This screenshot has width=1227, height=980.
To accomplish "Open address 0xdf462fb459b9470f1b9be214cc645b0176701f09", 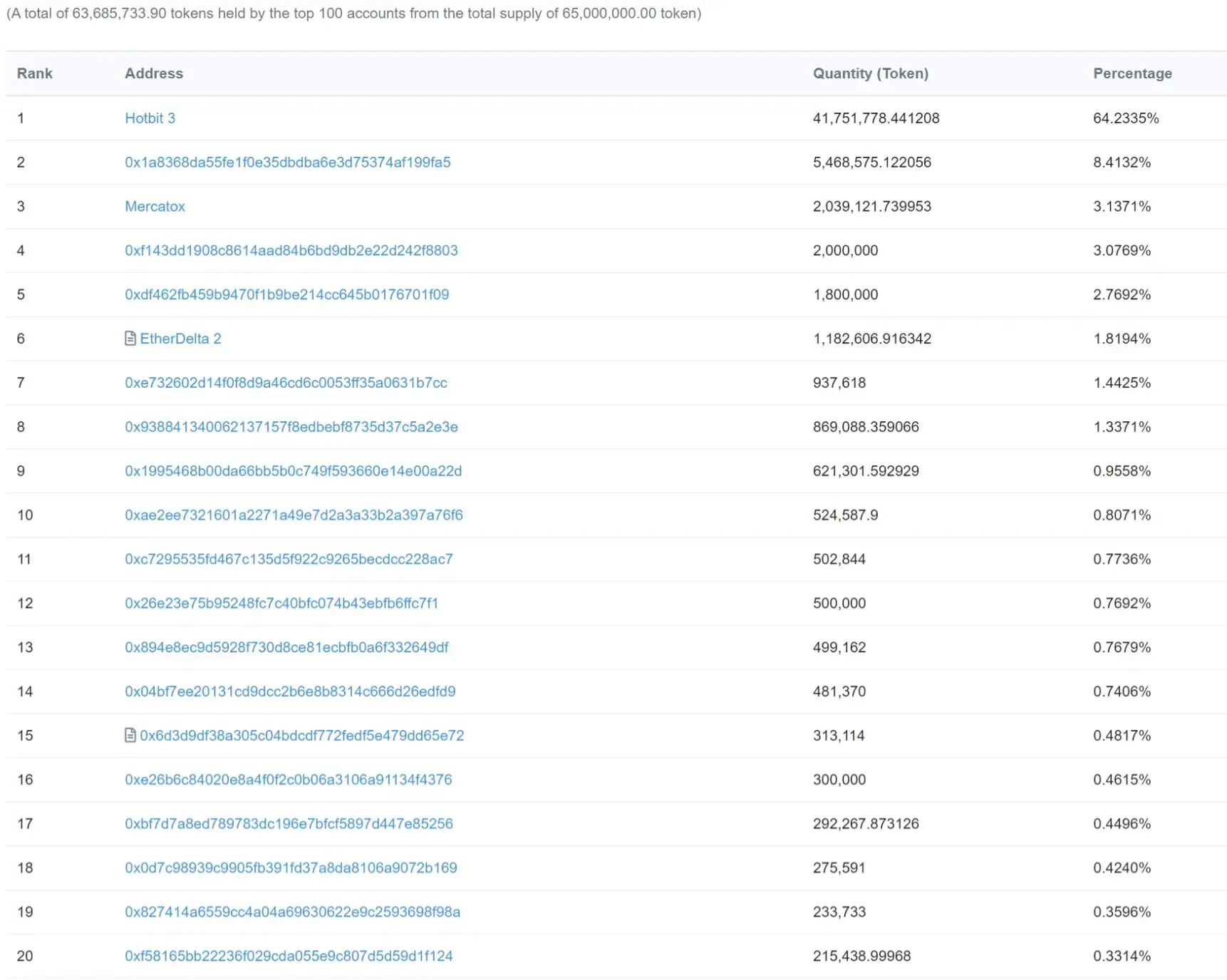I will pos(287,295).
